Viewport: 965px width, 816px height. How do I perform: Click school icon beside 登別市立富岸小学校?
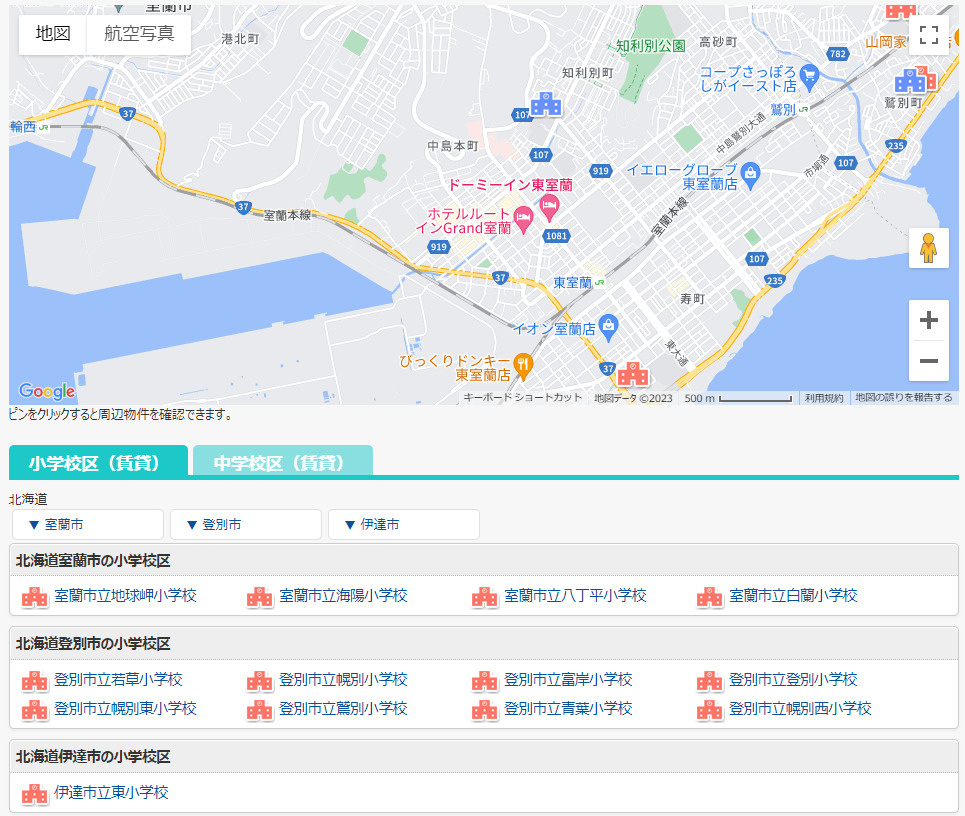[485, 681]
